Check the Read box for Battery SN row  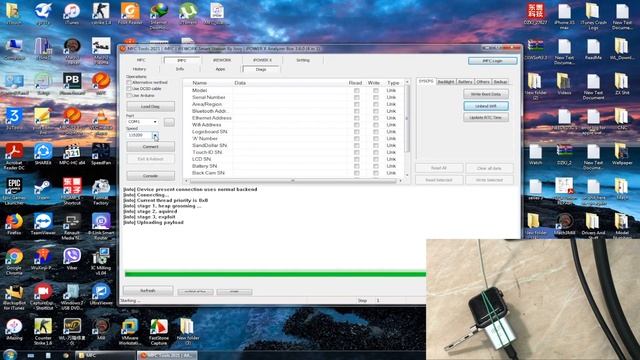tap(356, 166)
